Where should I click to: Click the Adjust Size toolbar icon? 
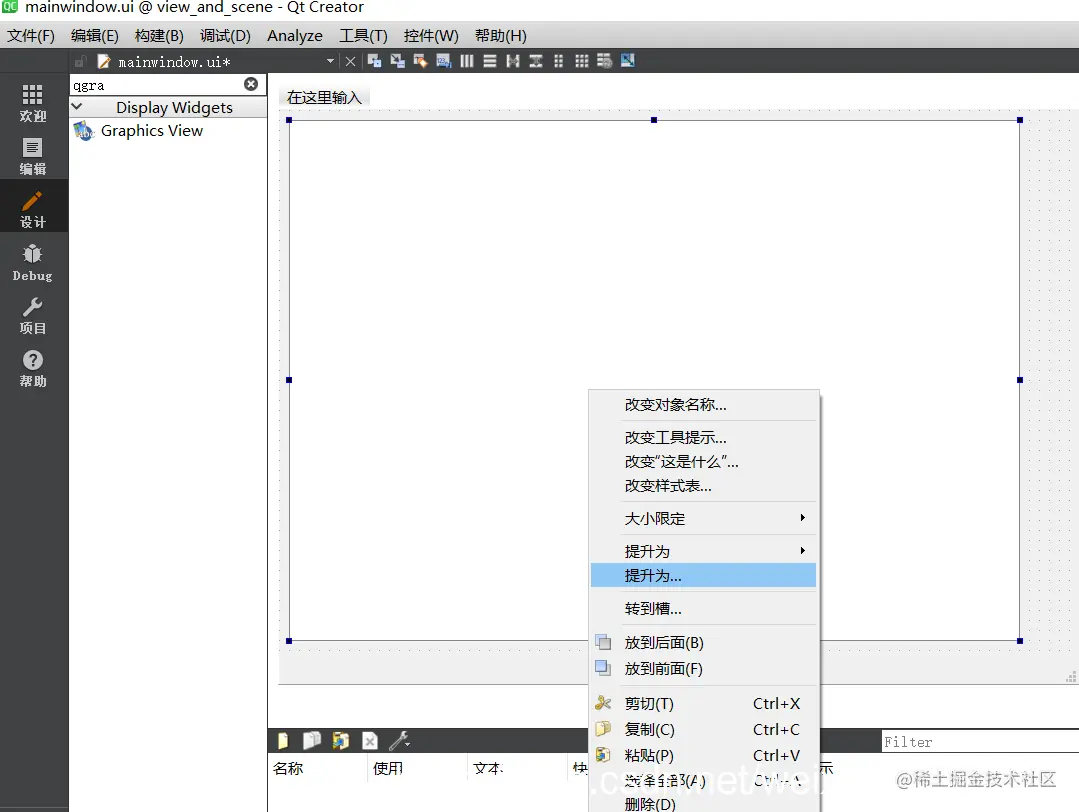pos(628,61)
